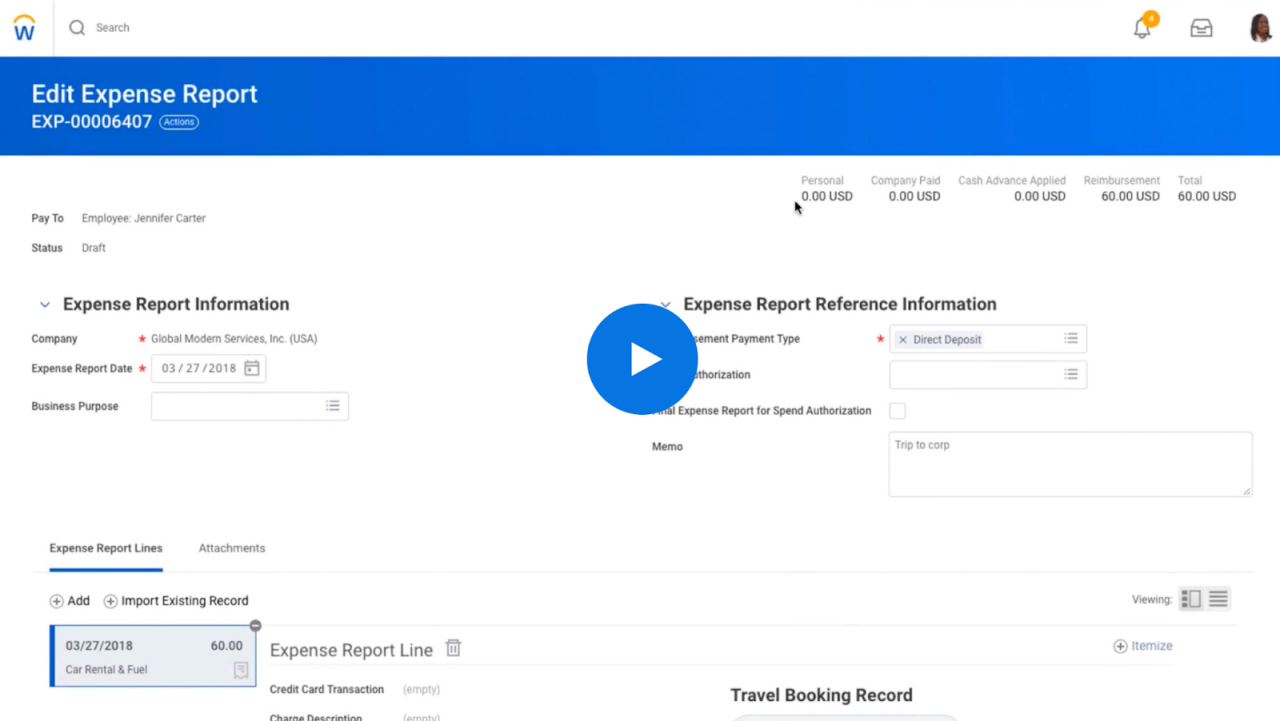This screenshot has width=1280, height=721.
Task: Click Import Existing Record
Action: (176, 601)
